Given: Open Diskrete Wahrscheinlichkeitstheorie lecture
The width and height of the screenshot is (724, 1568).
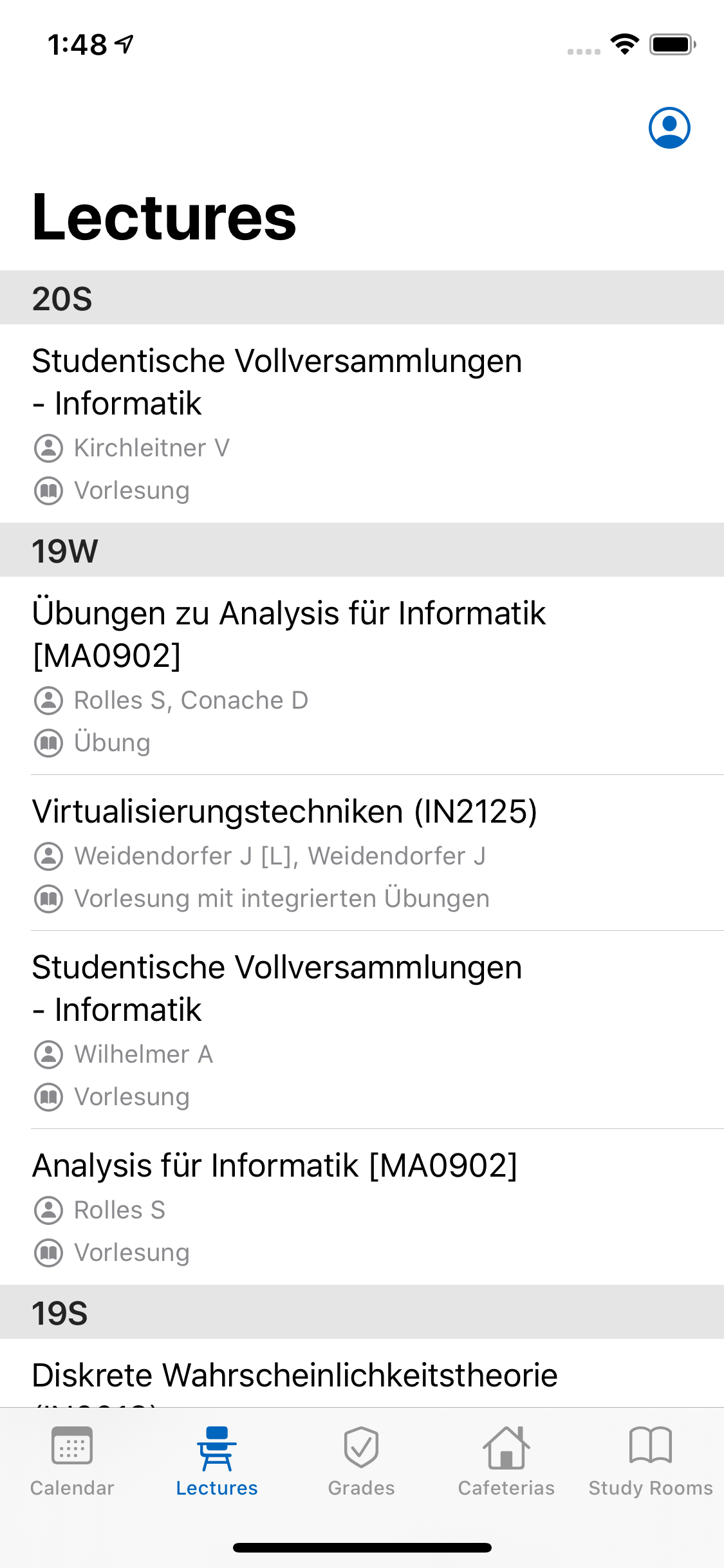Looking at the screenshot, I should 295,1376.
